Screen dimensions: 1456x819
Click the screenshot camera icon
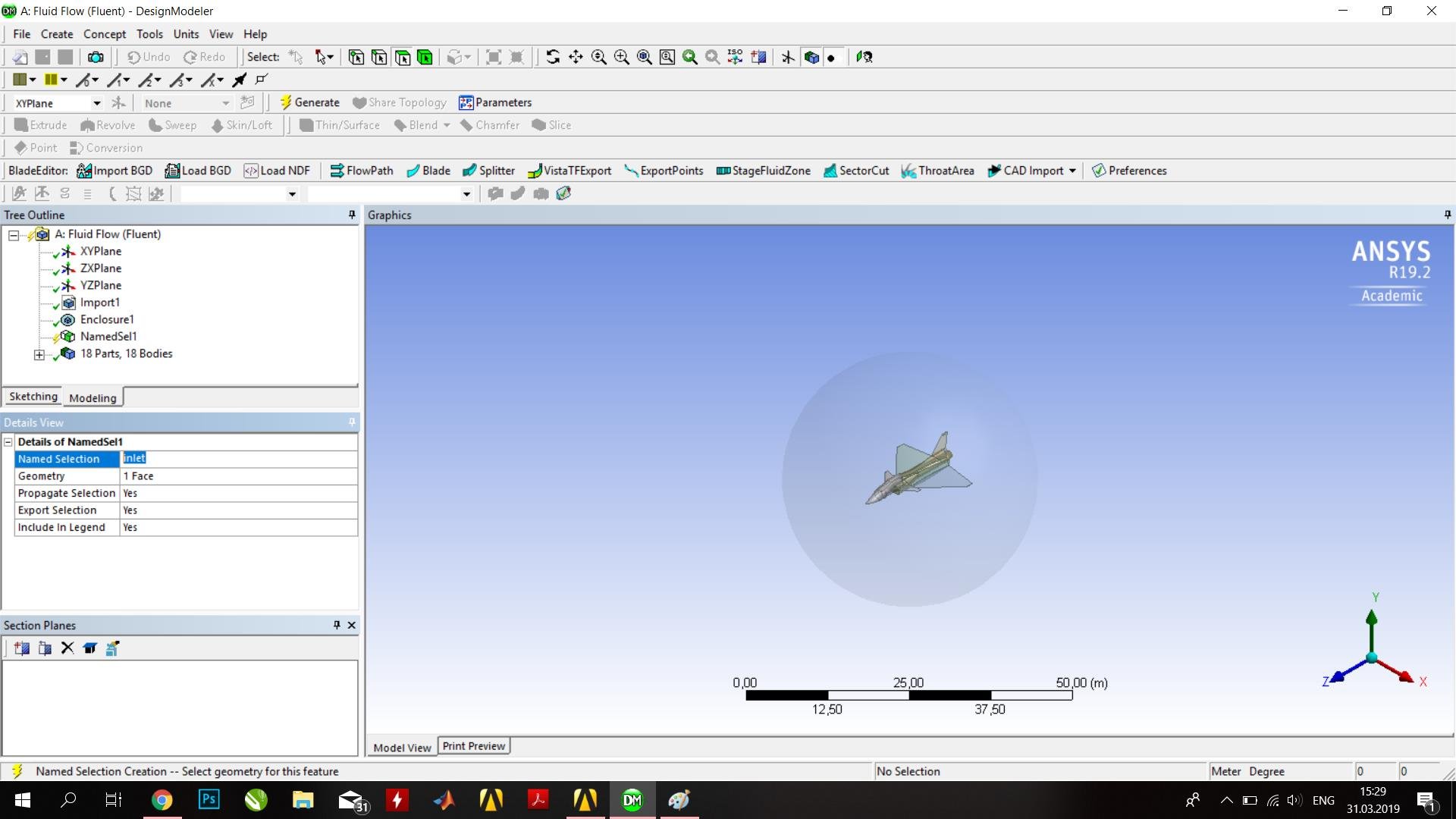pyautogui.click(x=96, y=57)
